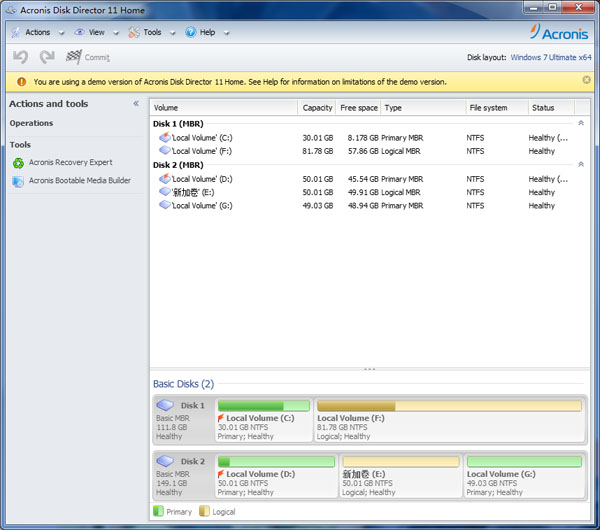Select Local Volume (G:) partition block
600x530 pixels.
[524, 476]
